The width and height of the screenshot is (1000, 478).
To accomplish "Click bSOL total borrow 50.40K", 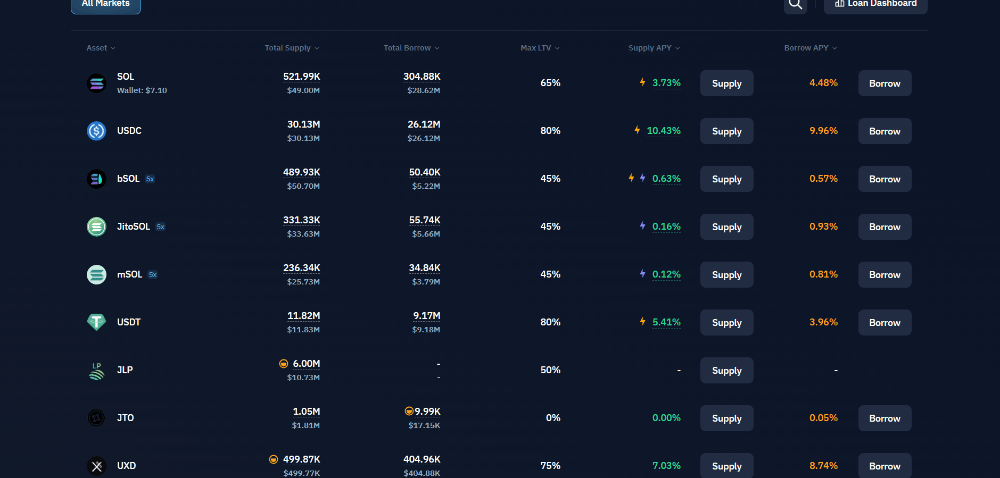I will tap(425, 172).
